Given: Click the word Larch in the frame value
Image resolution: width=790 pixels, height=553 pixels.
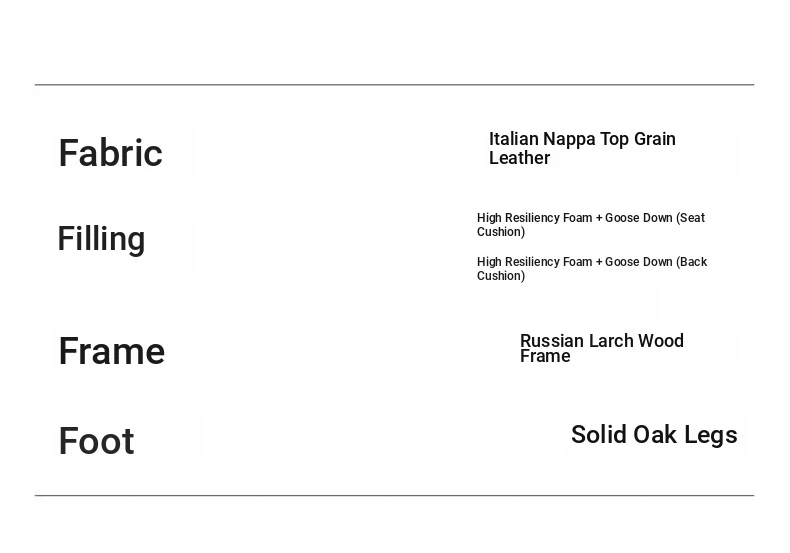Looking at the screenshot, I should click(x=611, y=341).
